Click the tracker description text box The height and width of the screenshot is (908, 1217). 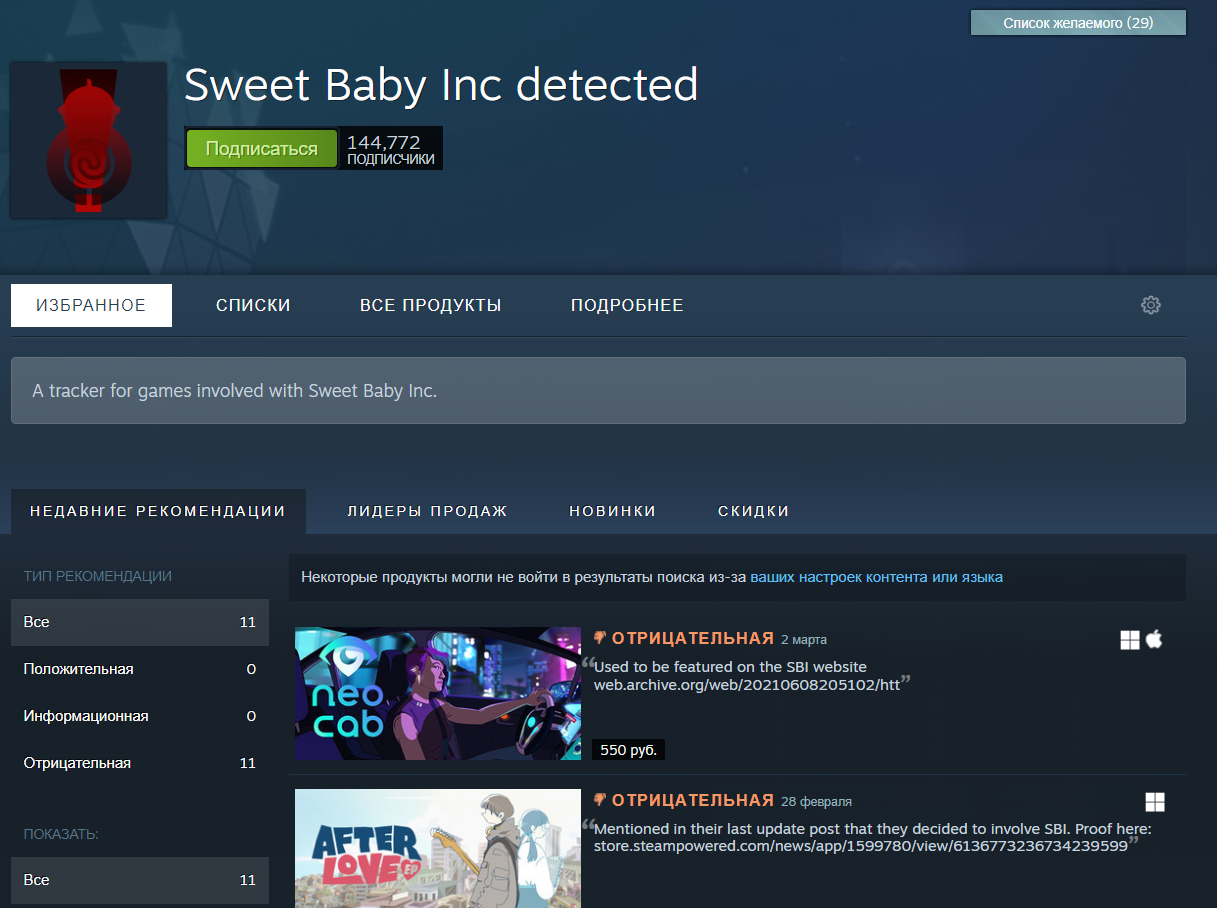point(598,390)
